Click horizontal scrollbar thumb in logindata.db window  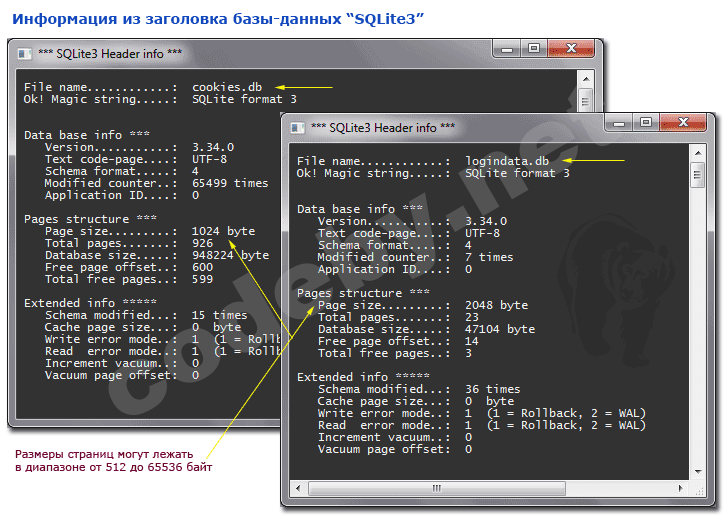437,488
